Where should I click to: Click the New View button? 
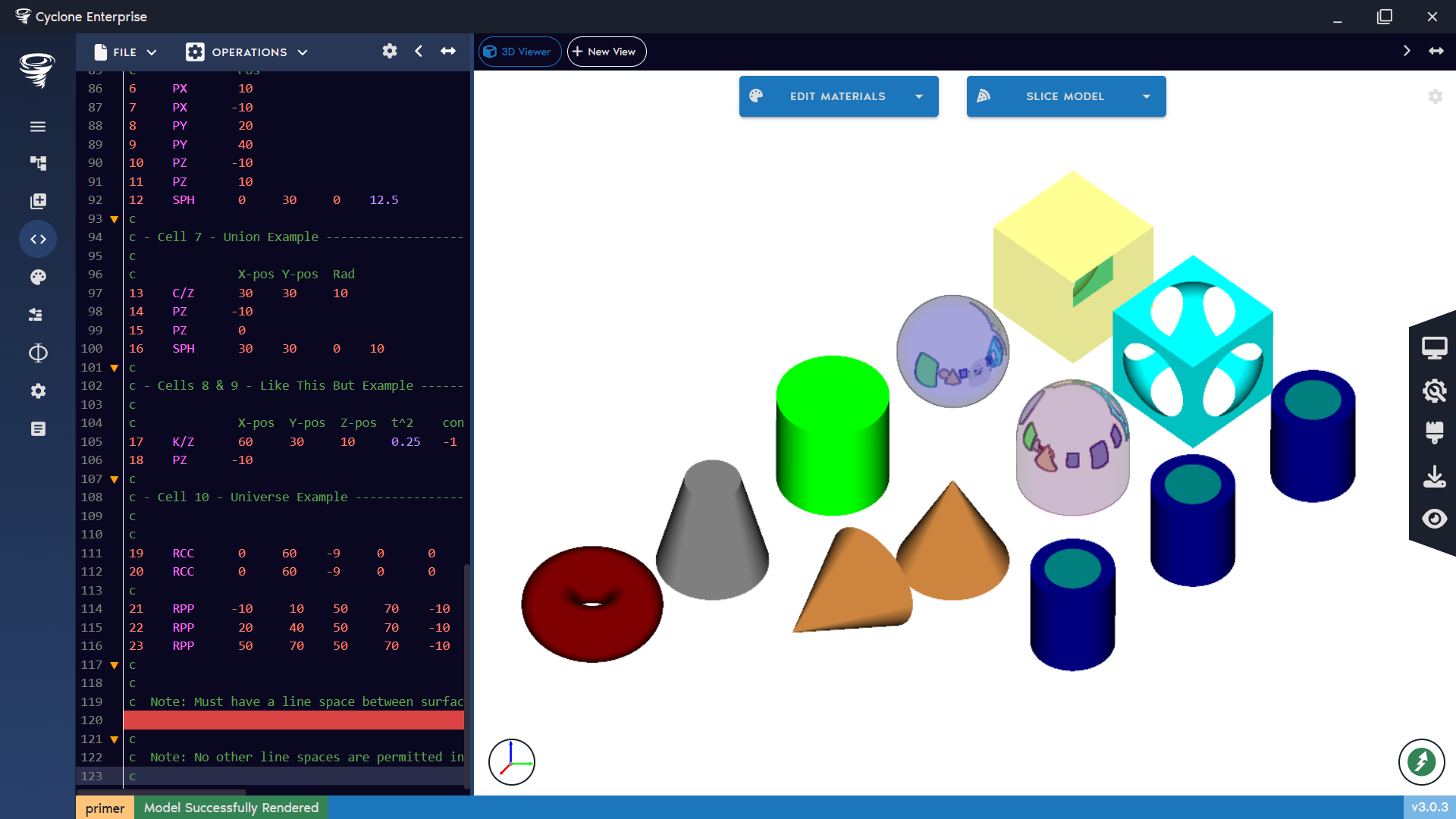[606, 52]
